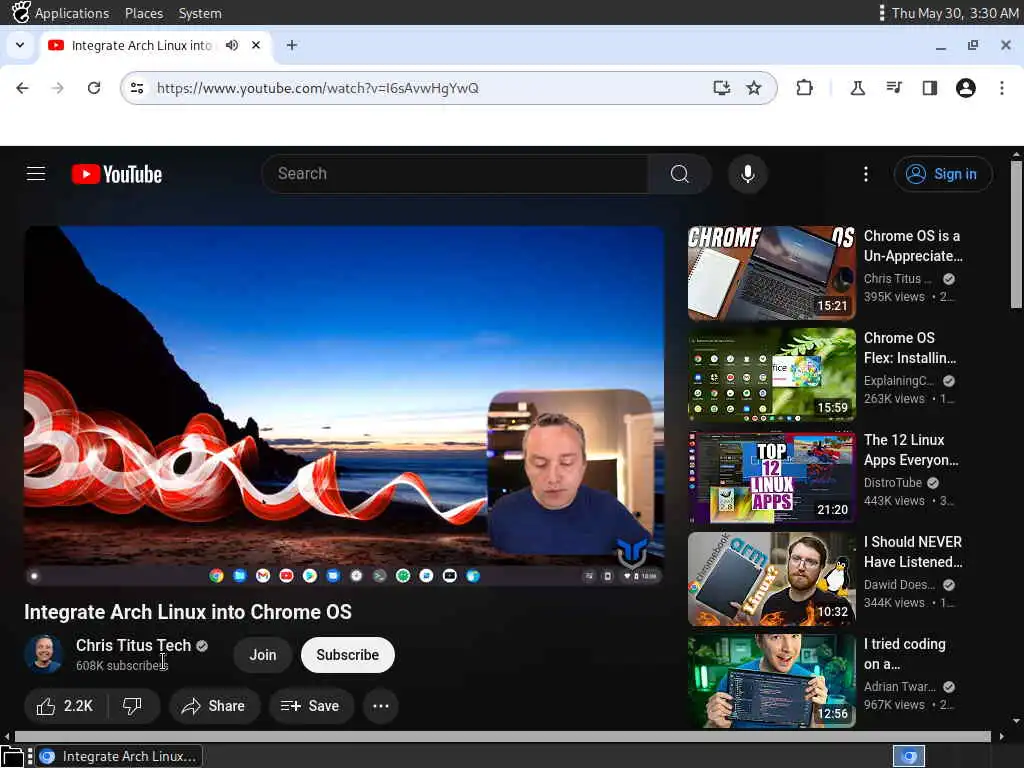Open 'I Should NEVER Have Listened' thumbnail
Screen dimensions: 1024x768
(x=771, y=579)
